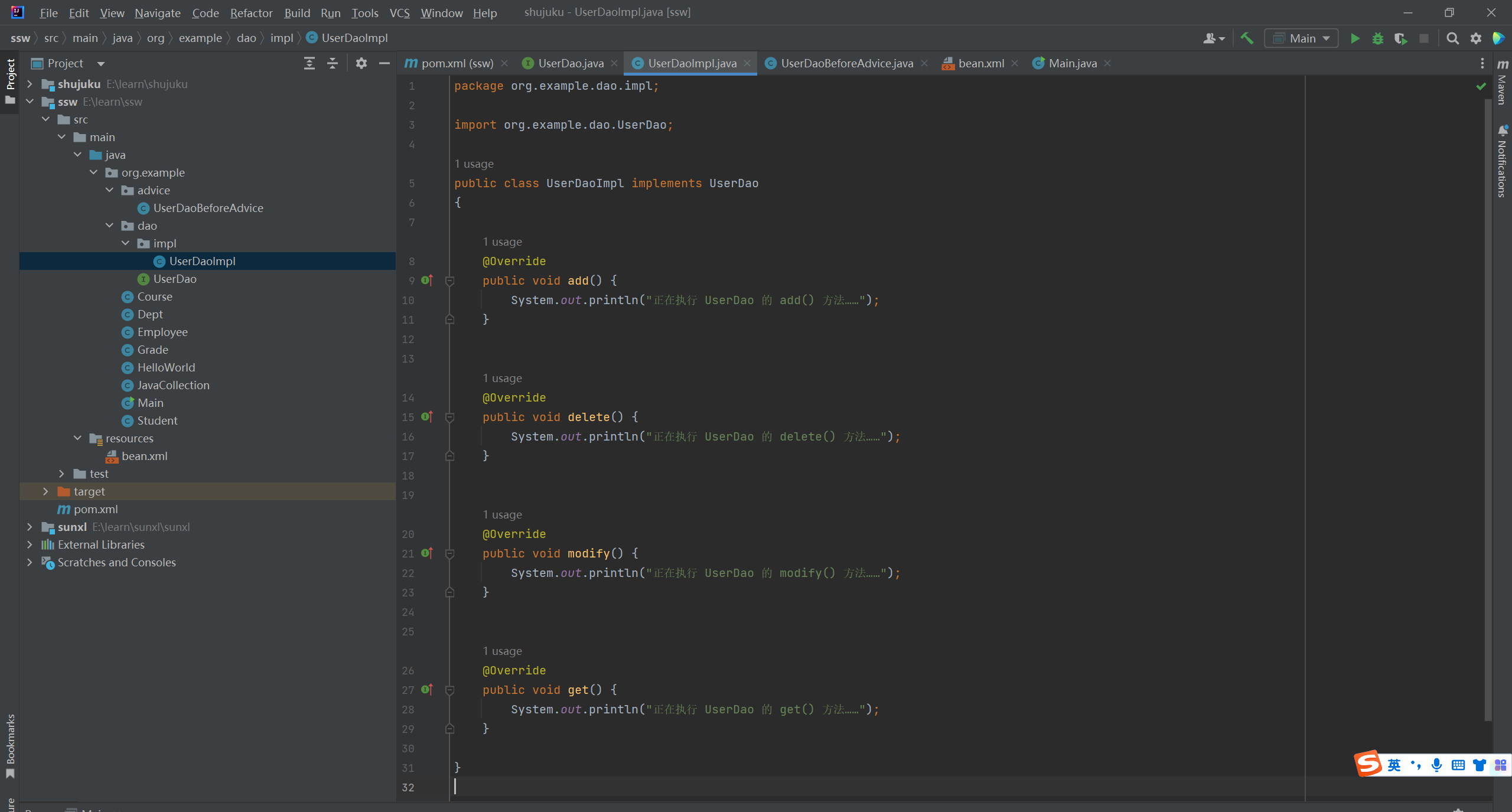Toggle code fold marker at delete() method

click(449, 418)
